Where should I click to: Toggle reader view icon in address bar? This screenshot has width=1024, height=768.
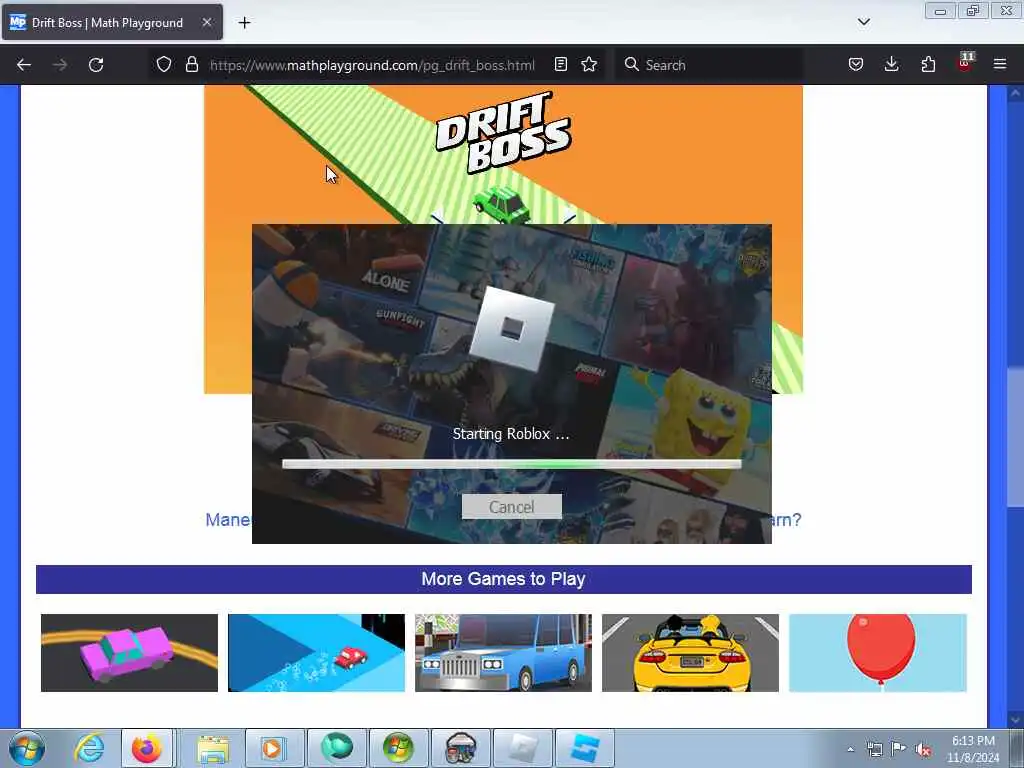560,65
